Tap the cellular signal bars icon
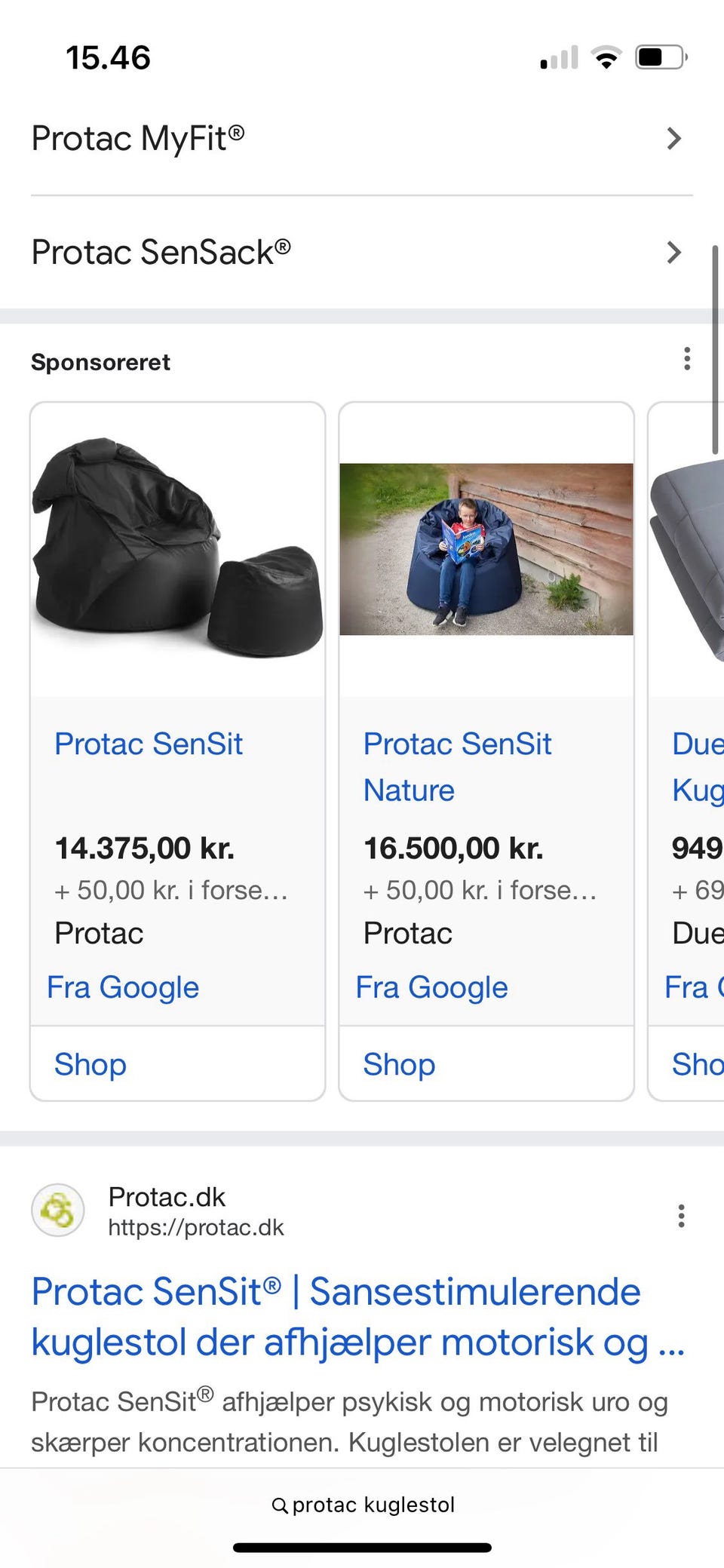The width and height of the screenshot is (724, 1568). [x=559, y=58]
